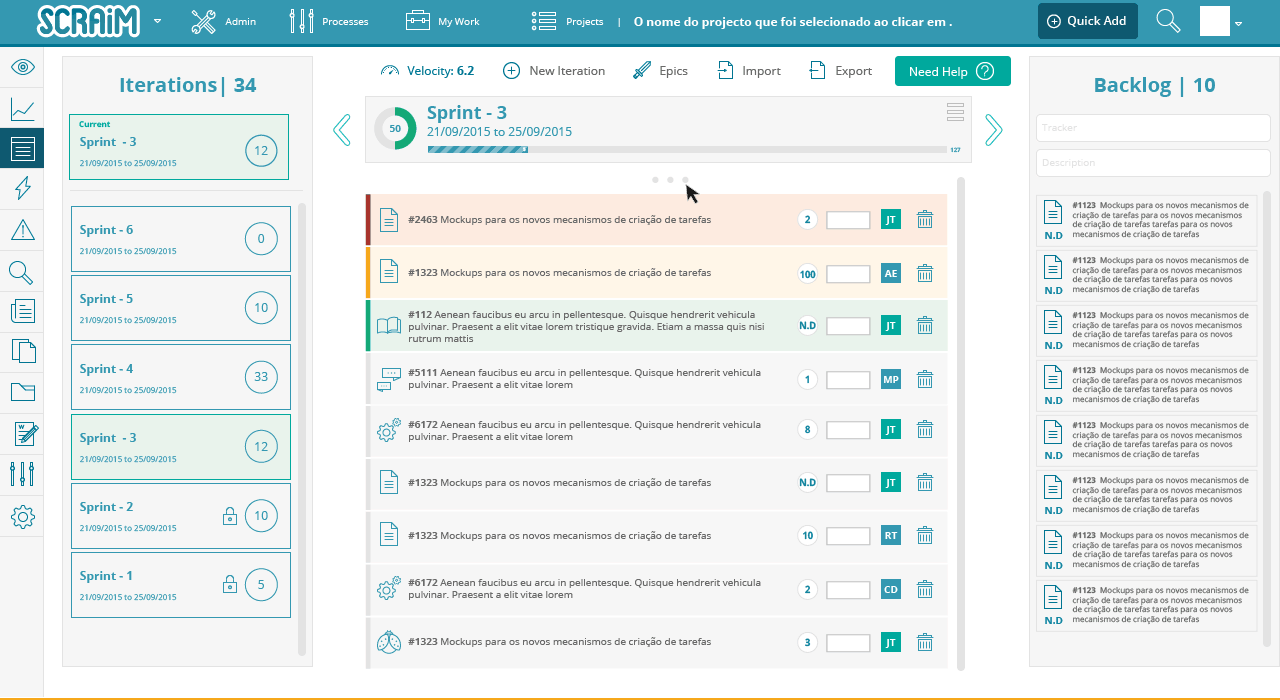Click the MP assignee badge
This screenshot has height=700, width=1280.
tap(891, 379)
